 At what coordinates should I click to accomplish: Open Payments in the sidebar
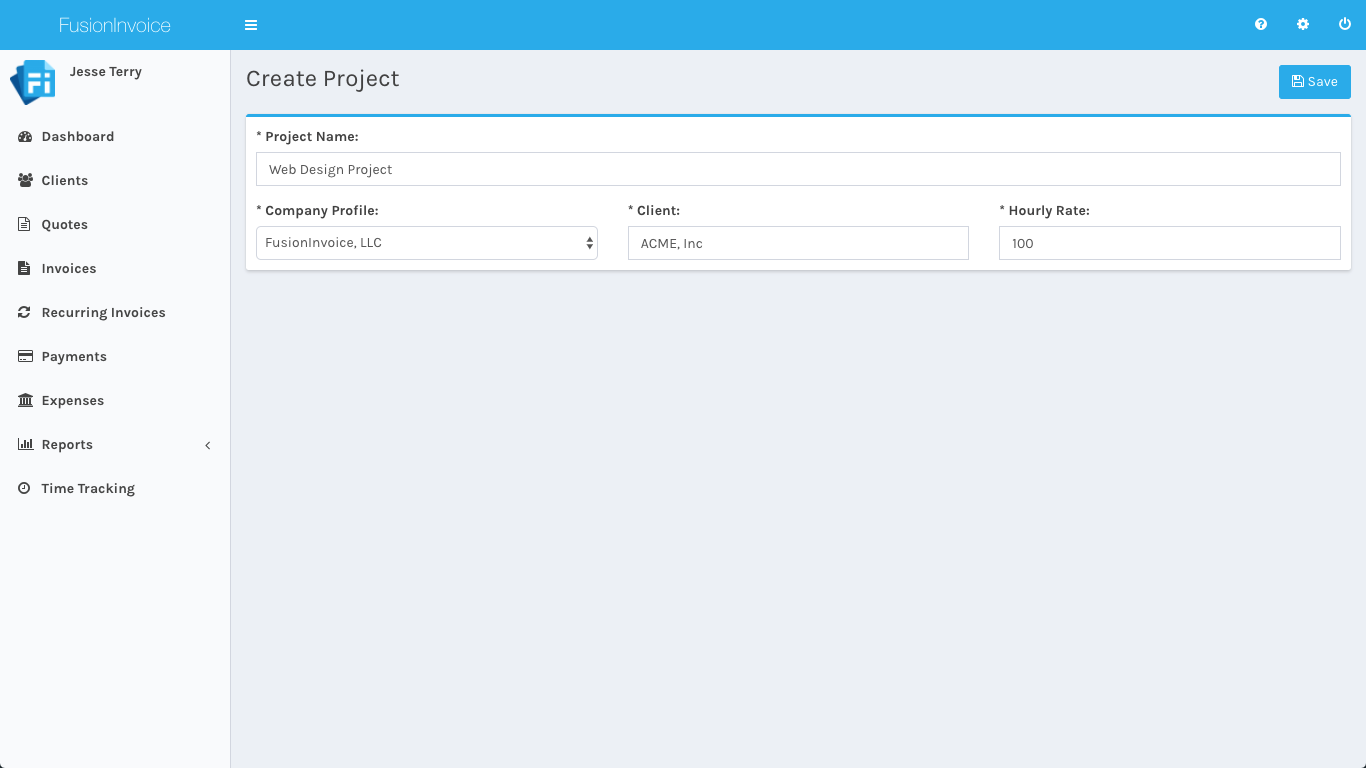tap(74, 357)
